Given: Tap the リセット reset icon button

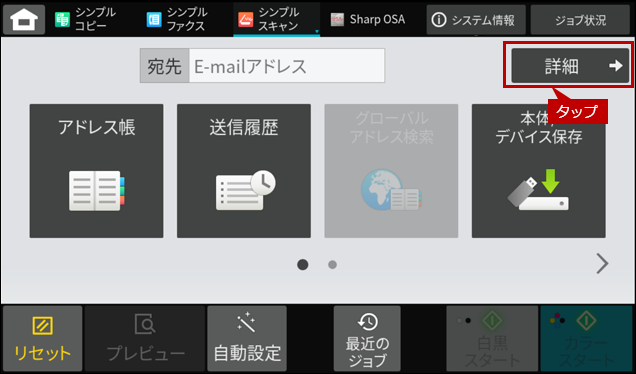Looking at the screenshot, I should [x=43, y=339].
